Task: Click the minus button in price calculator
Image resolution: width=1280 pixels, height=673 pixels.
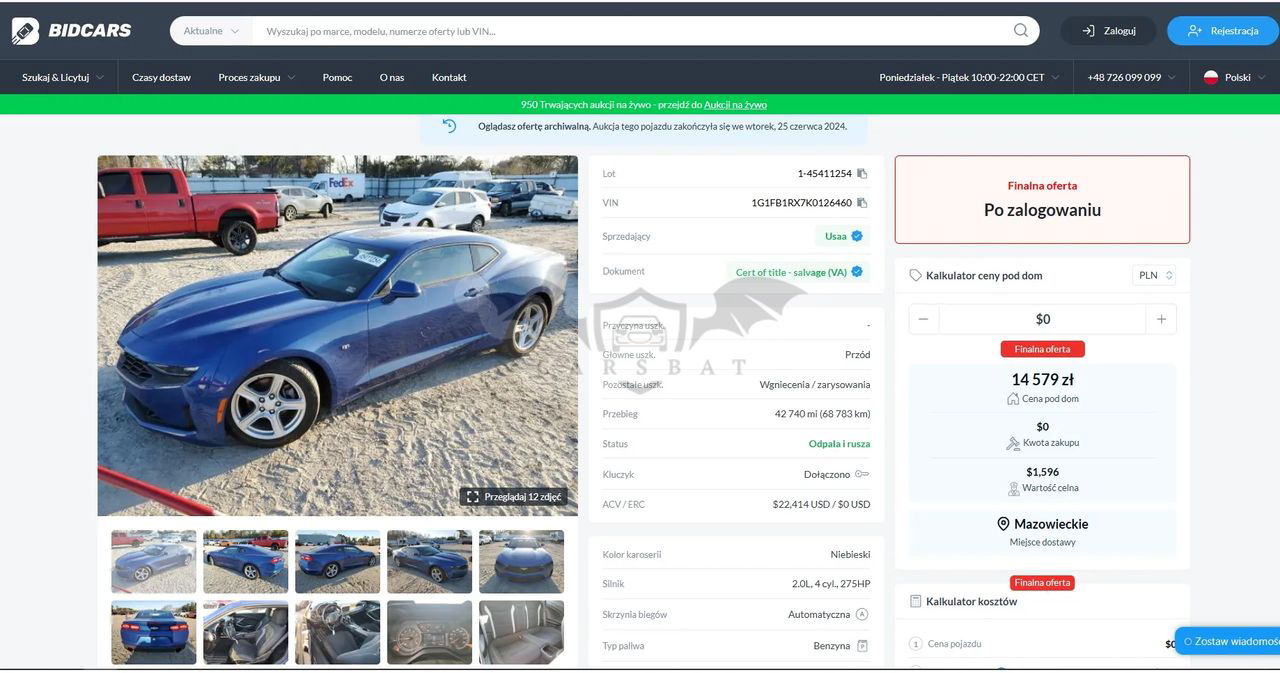Action: point(923,319)
